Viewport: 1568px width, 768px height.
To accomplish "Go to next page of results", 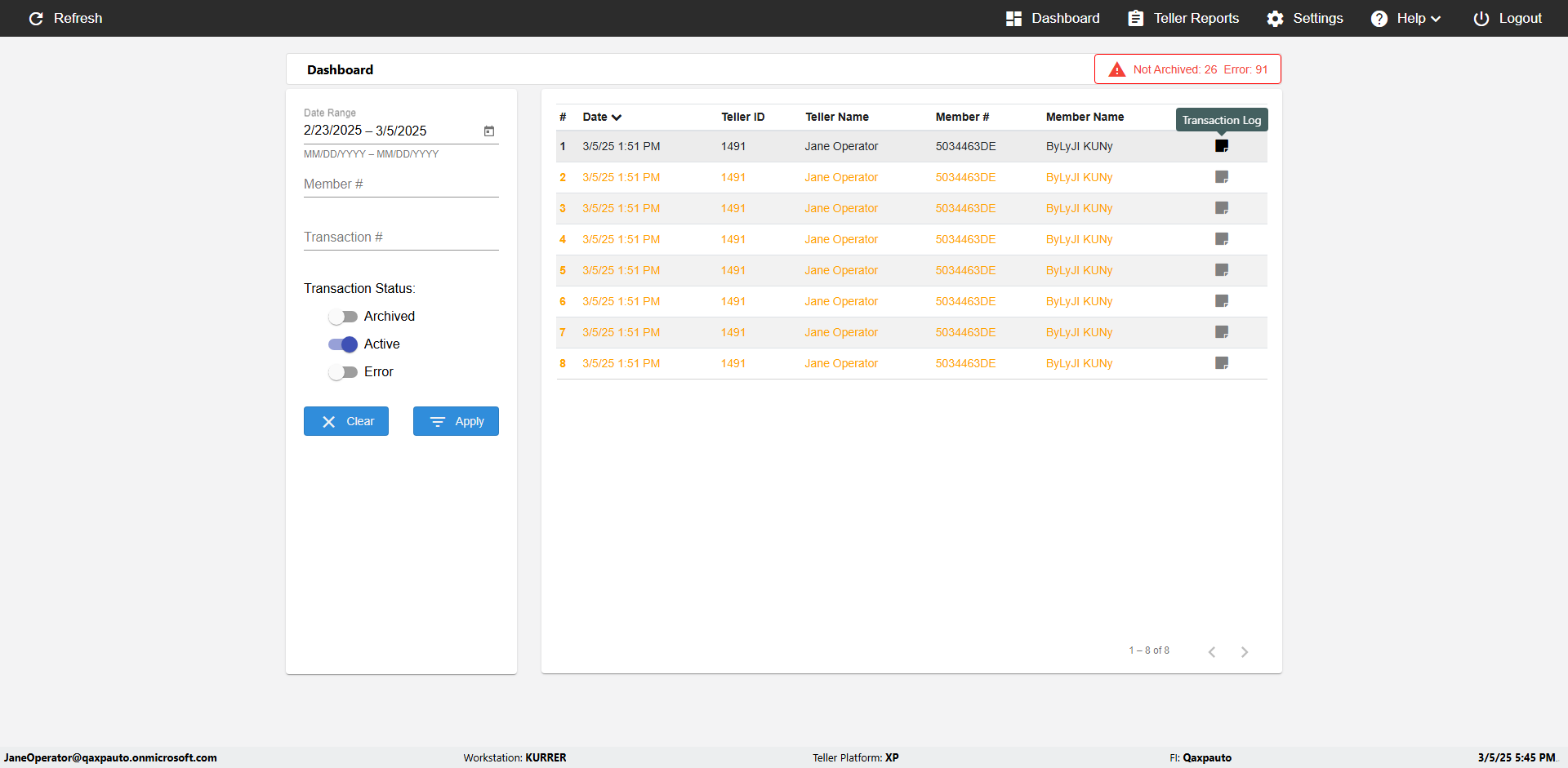I will pyautogui.click(x=1244, y=651).
